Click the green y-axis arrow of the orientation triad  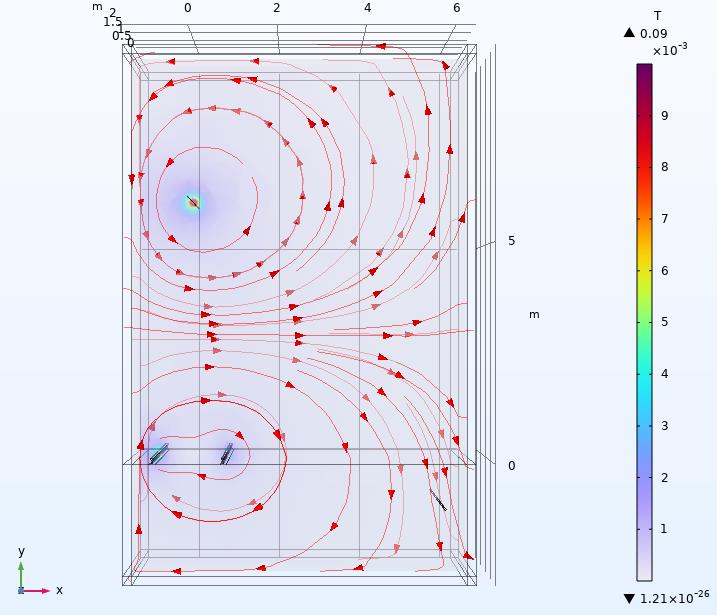pos(21,569)
